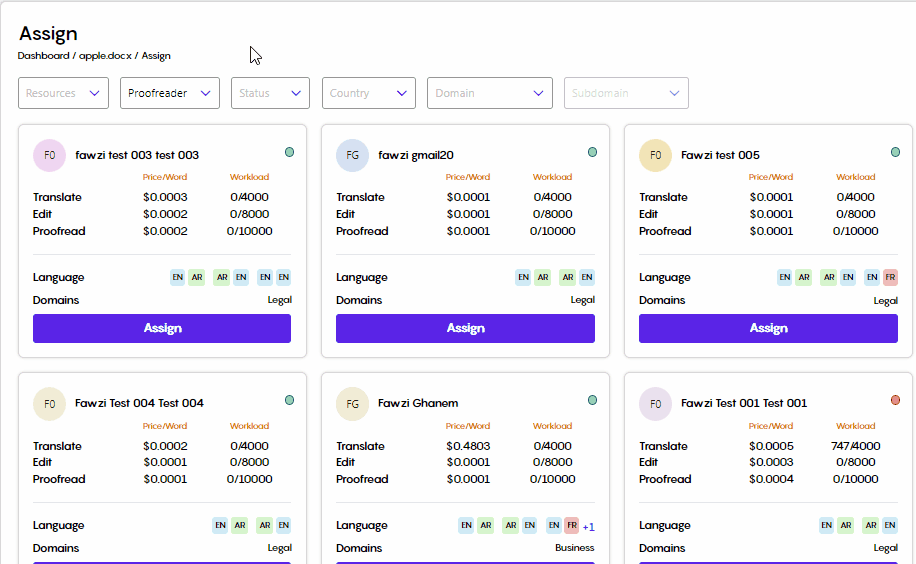Click the FG avatar of Fawzi Ghanem
The height and width of the screenshot is (564, 916).
click(x=352, y=404)
